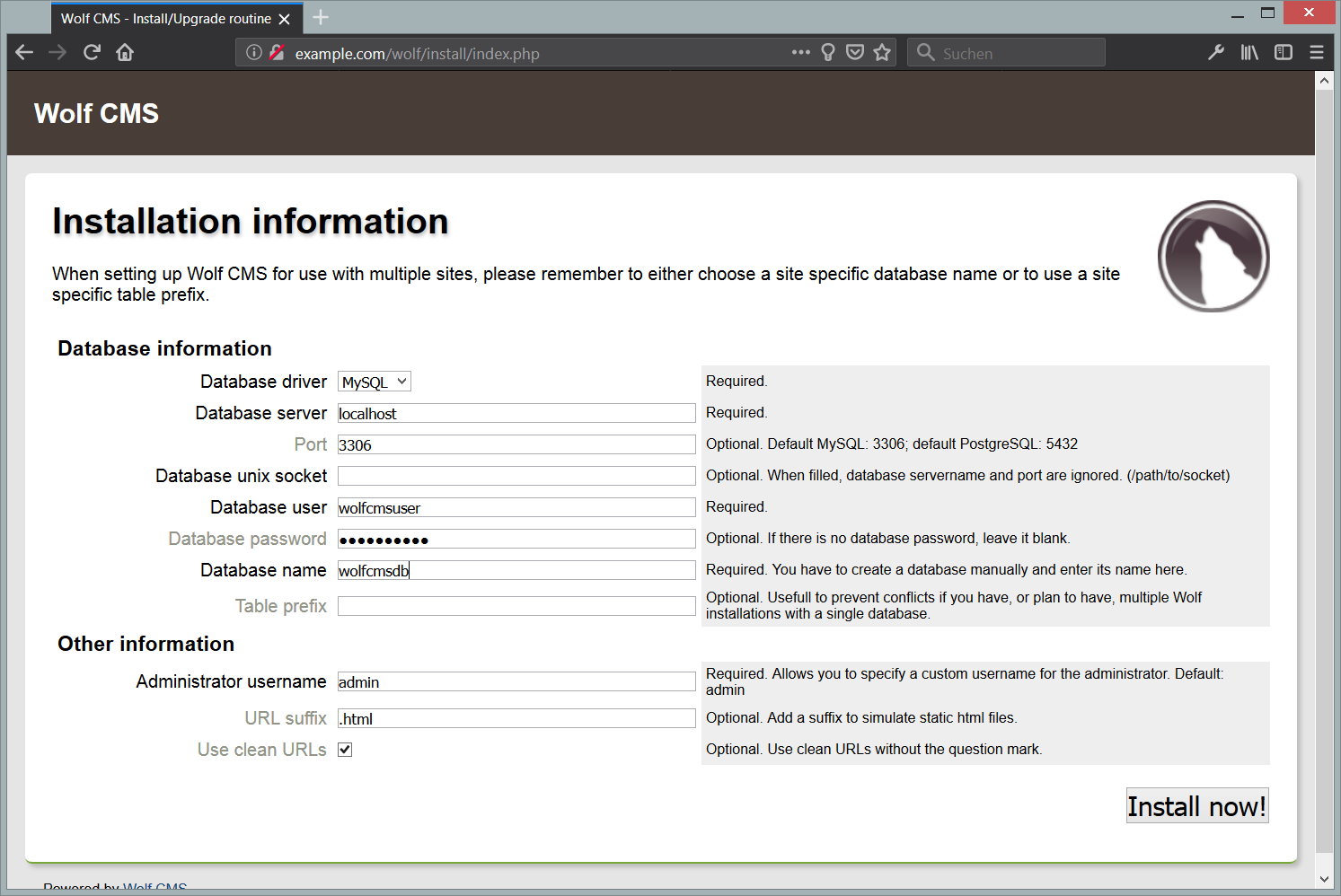Click the Database name field
1341x896 pixels.
[516, 570]
